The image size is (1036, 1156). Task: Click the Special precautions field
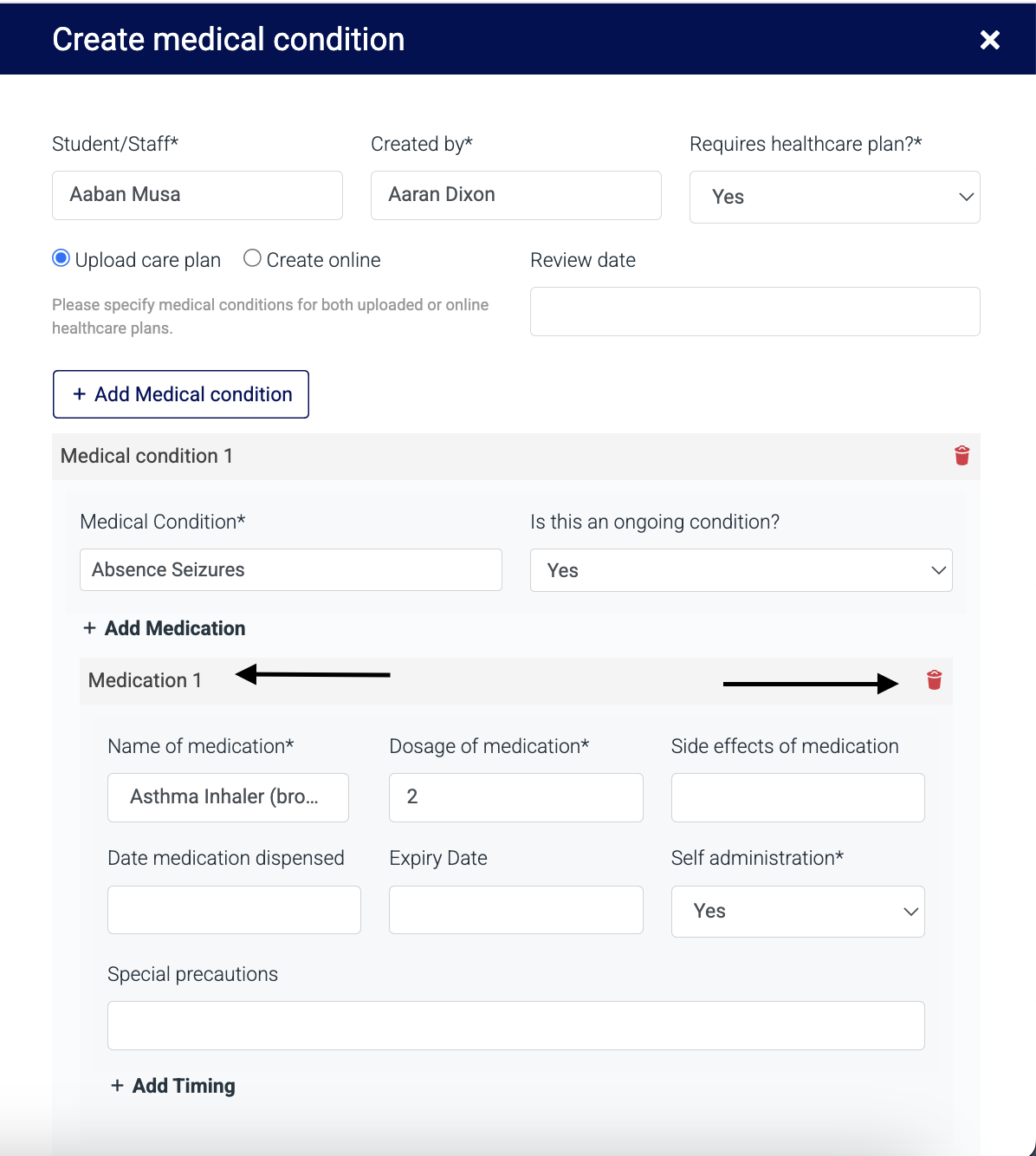tap(516, 1026)
